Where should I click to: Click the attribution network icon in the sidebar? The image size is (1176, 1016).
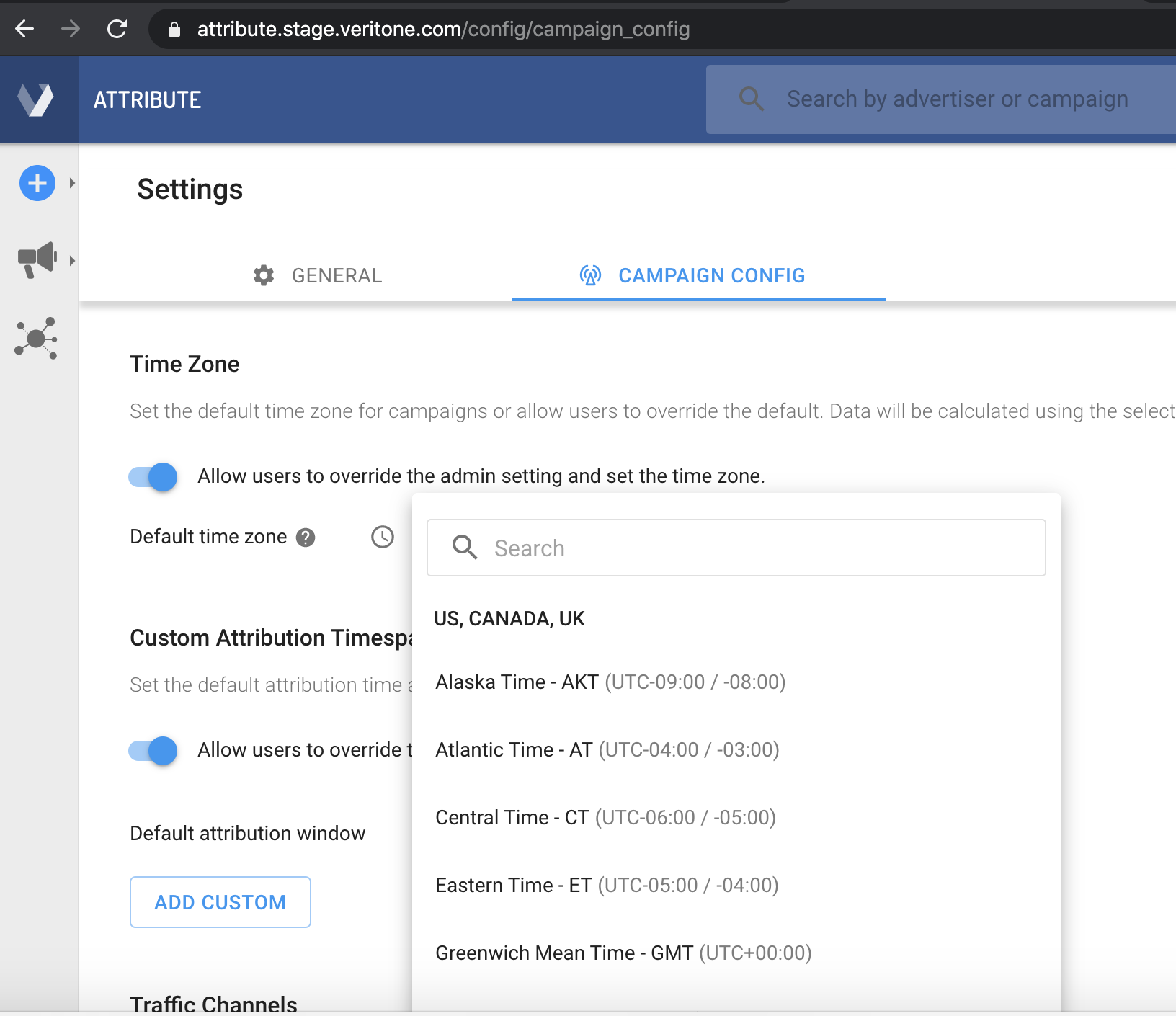coord(36,339)
